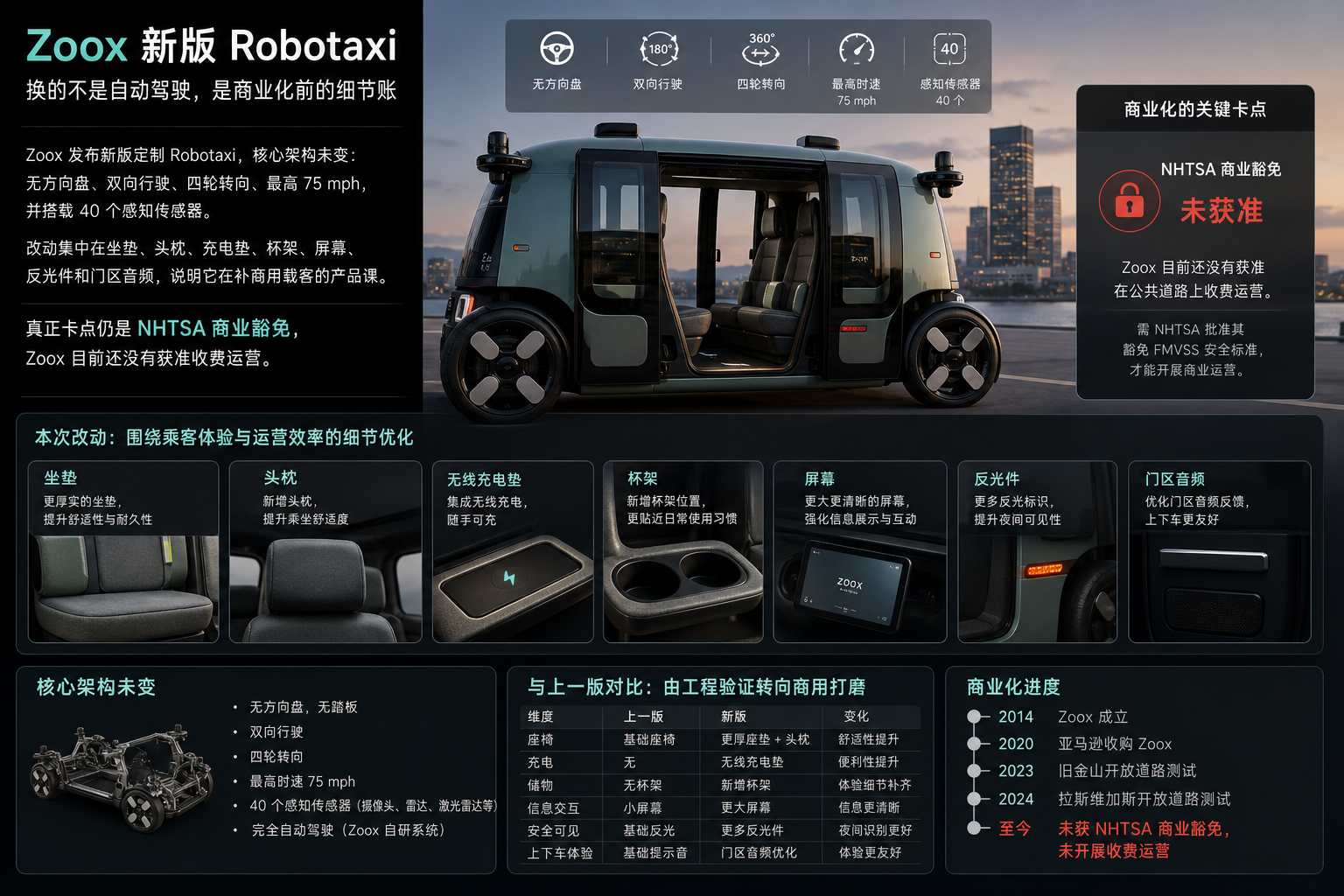Open the 坐垫 seat cushion photo

click(123, 589)
